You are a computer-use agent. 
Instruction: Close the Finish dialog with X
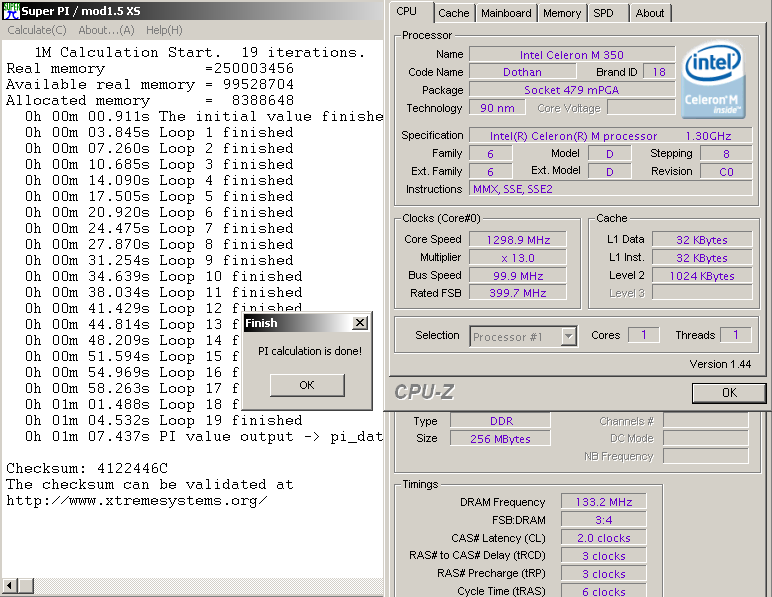click(x=360, y=323)
